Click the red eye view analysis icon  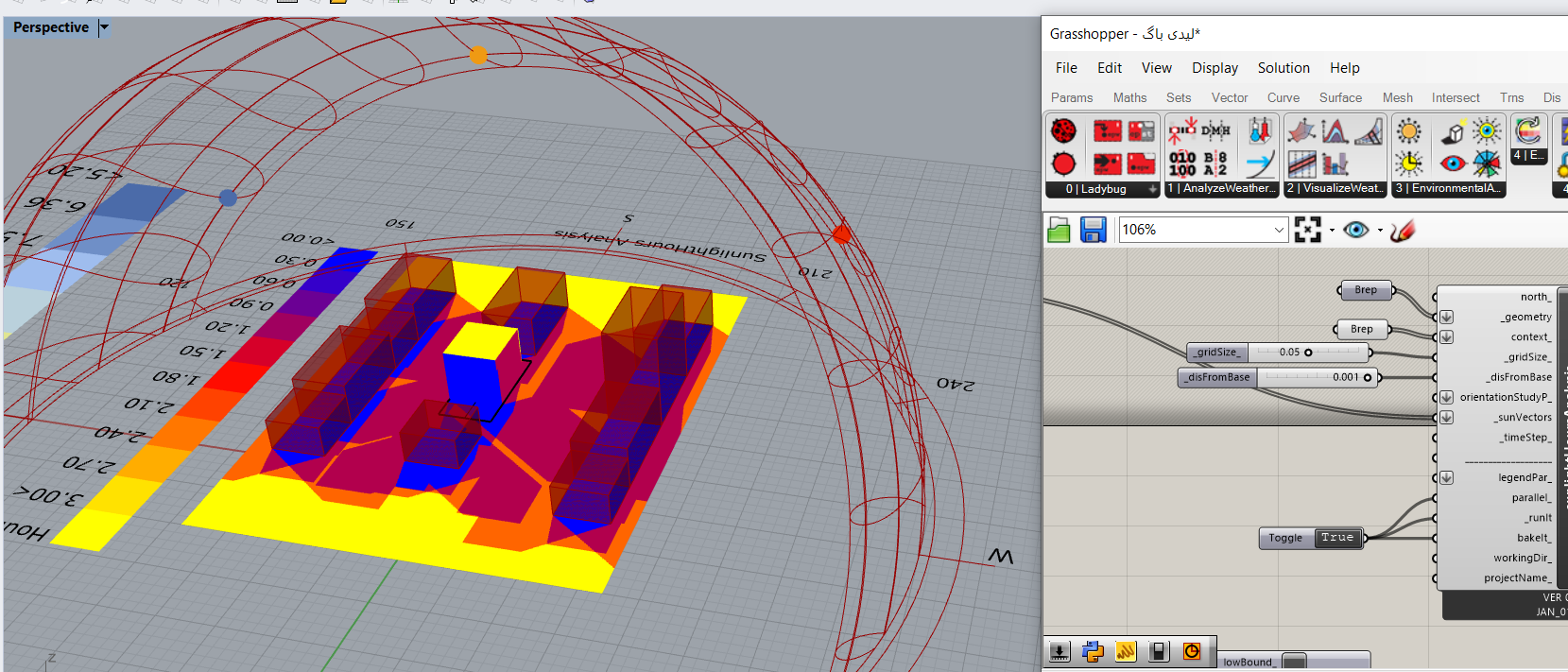click(1454, 164)
